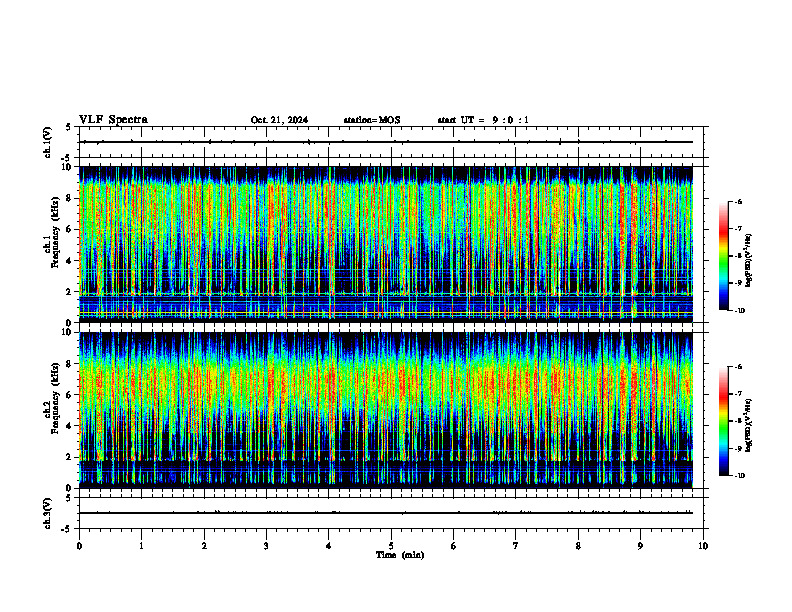Click the ch.2 "Frequency (kHz)" axis label
The height and width of the screenshot is (612, 792).
point(56,397)
